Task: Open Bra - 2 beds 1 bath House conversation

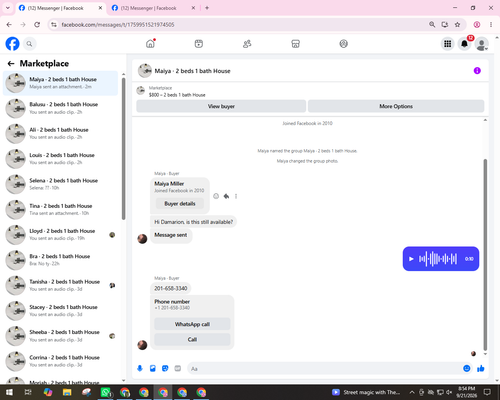Action: 60,260
